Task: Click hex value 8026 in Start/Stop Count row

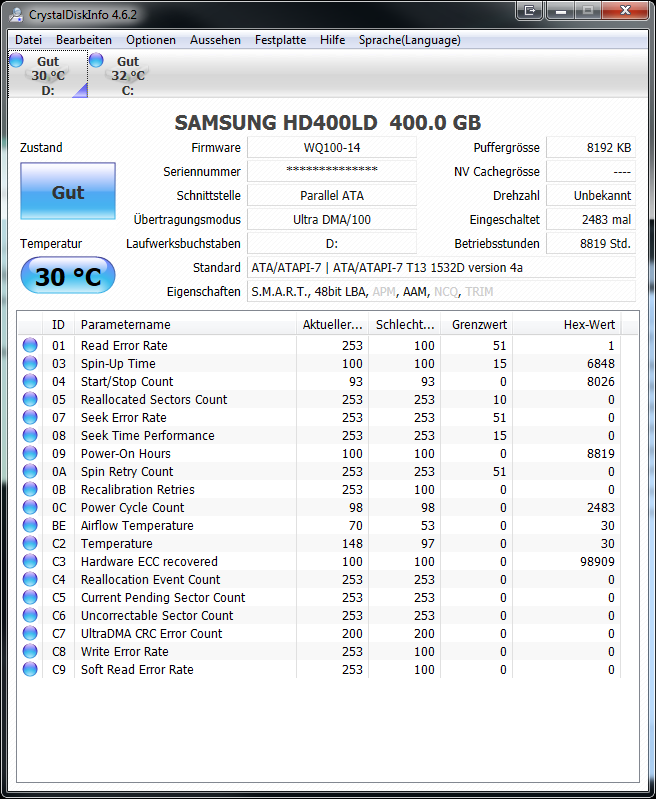Action: (600, 382)
